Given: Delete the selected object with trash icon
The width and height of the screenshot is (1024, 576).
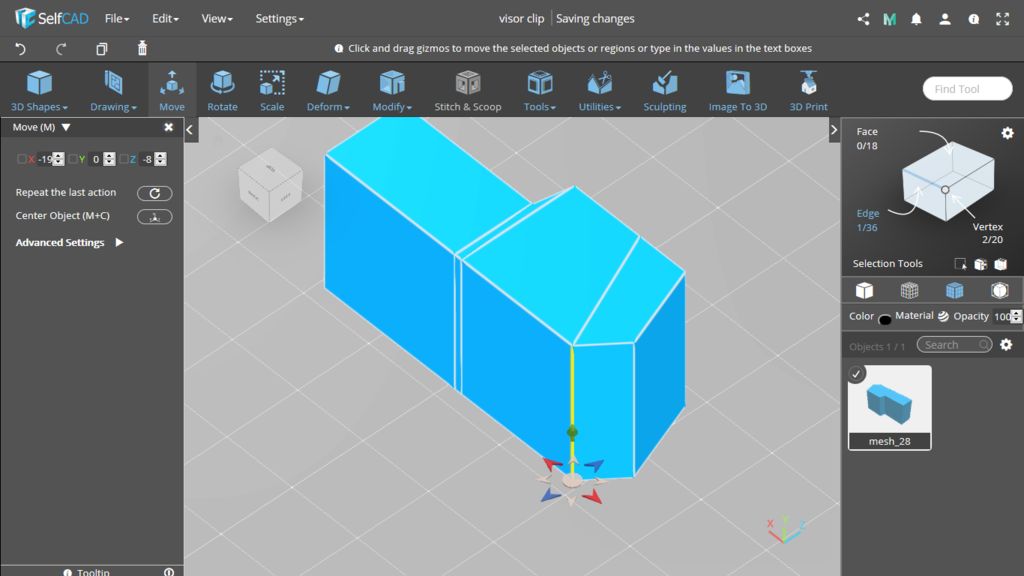Looking at the screenshot, I should click(x=142, y=48).
